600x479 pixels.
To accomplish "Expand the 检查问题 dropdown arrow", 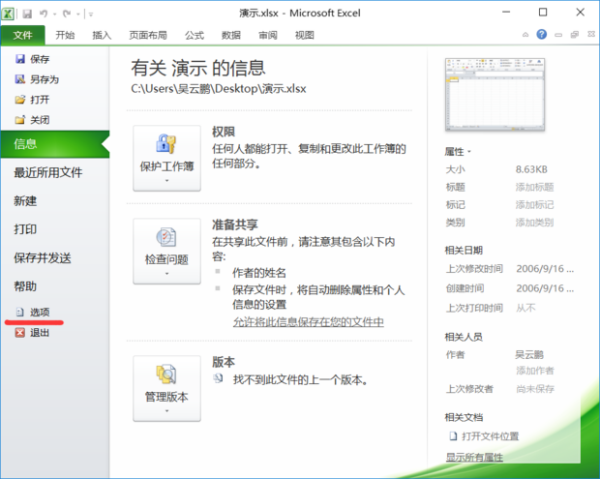I will tap(167, 274).
